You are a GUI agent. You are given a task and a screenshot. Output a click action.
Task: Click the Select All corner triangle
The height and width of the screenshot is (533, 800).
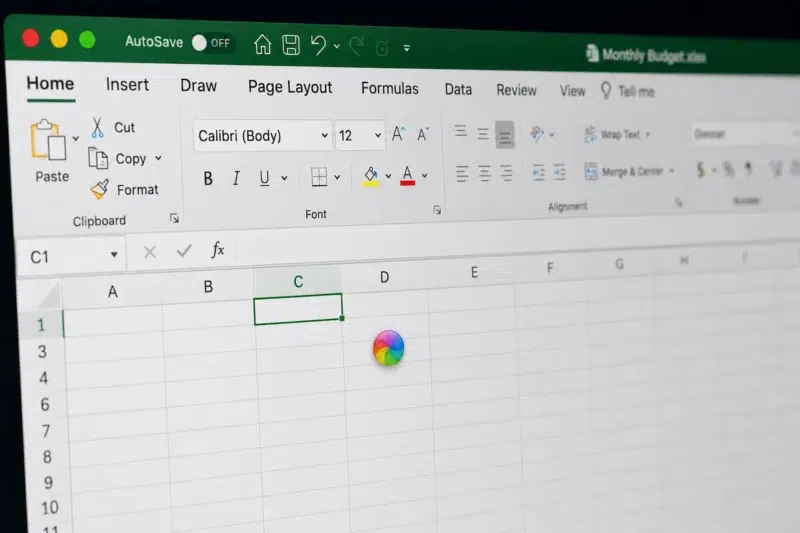click(48, 296)
